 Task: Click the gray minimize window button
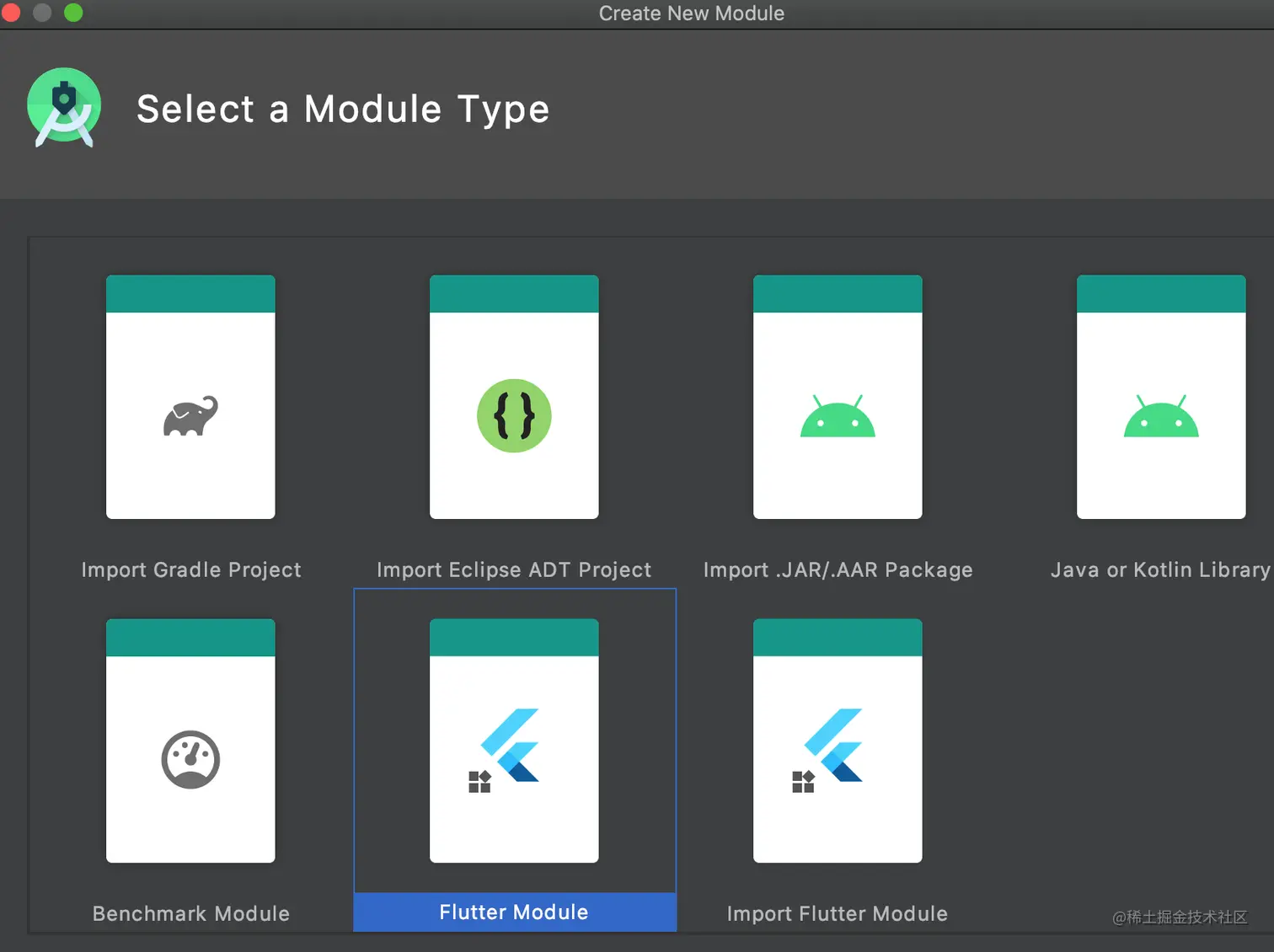point(42,13)
